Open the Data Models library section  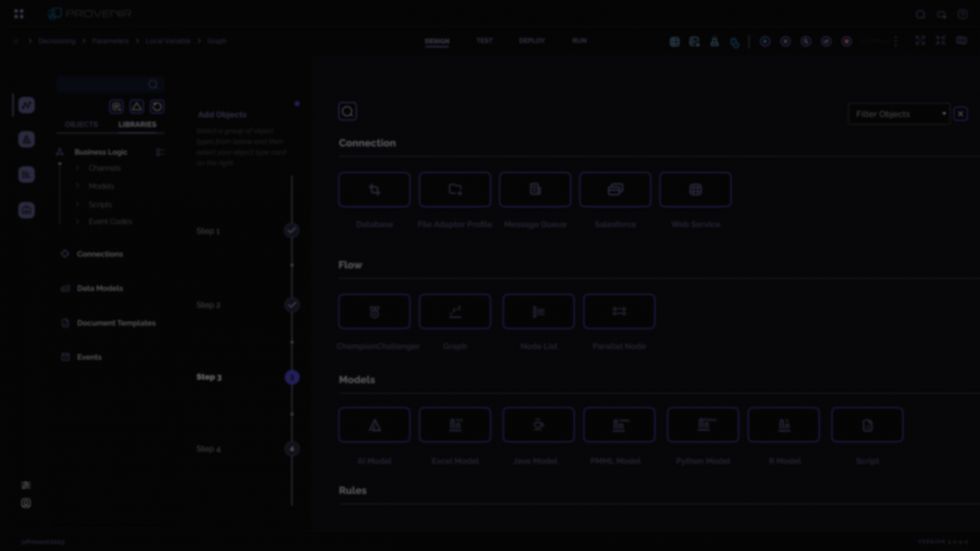click(100, 289)
